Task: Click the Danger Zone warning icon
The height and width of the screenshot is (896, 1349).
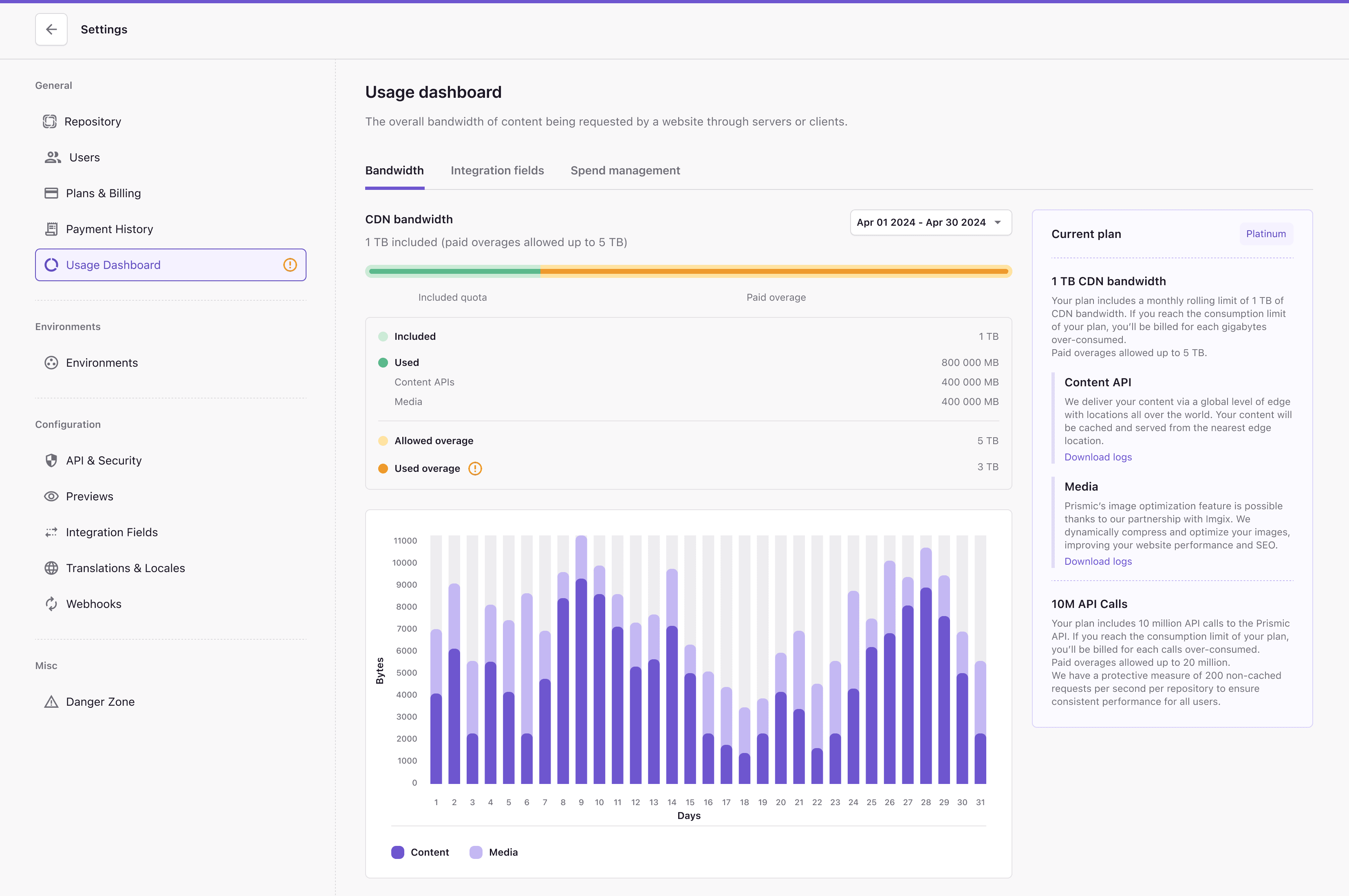Action: (51, 702)
